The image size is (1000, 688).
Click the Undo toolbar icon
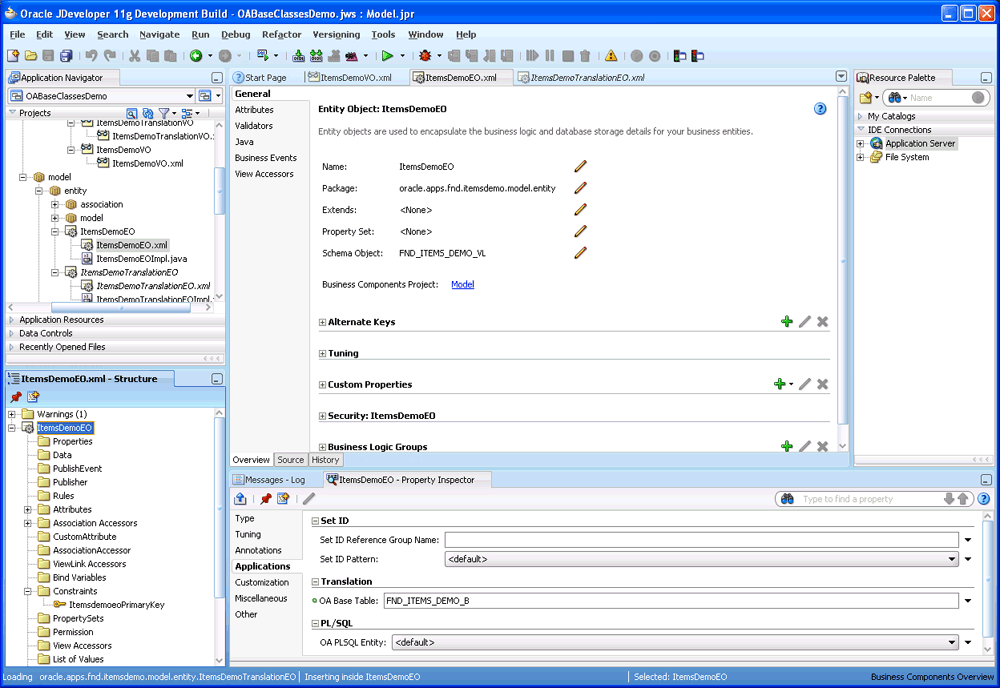coord(91,56)
